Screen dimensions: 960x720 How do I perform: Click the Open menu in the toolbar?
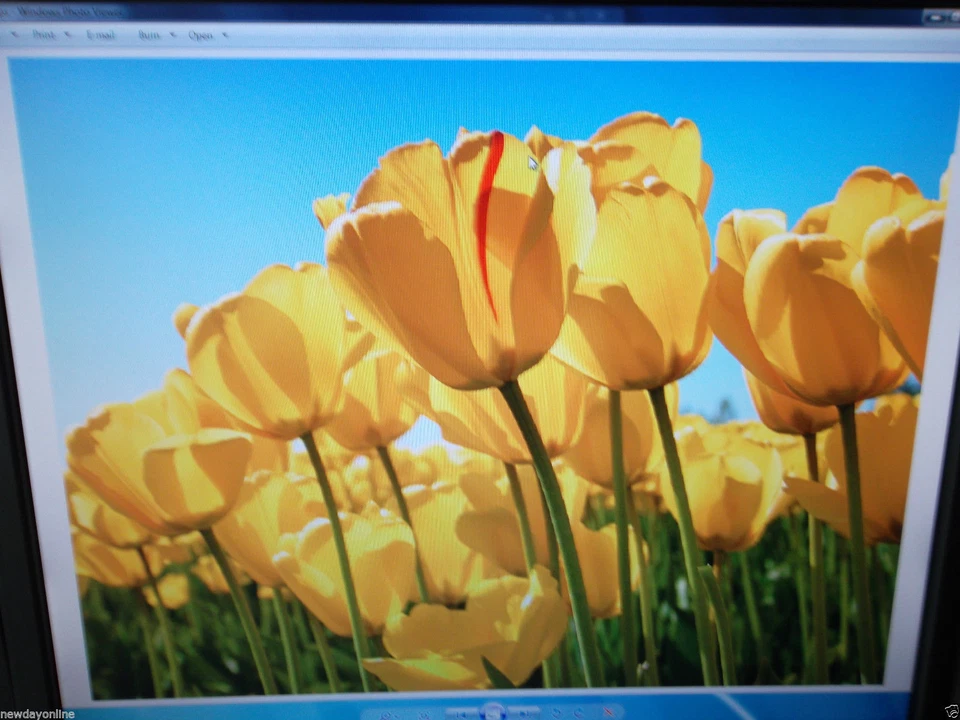202,35
